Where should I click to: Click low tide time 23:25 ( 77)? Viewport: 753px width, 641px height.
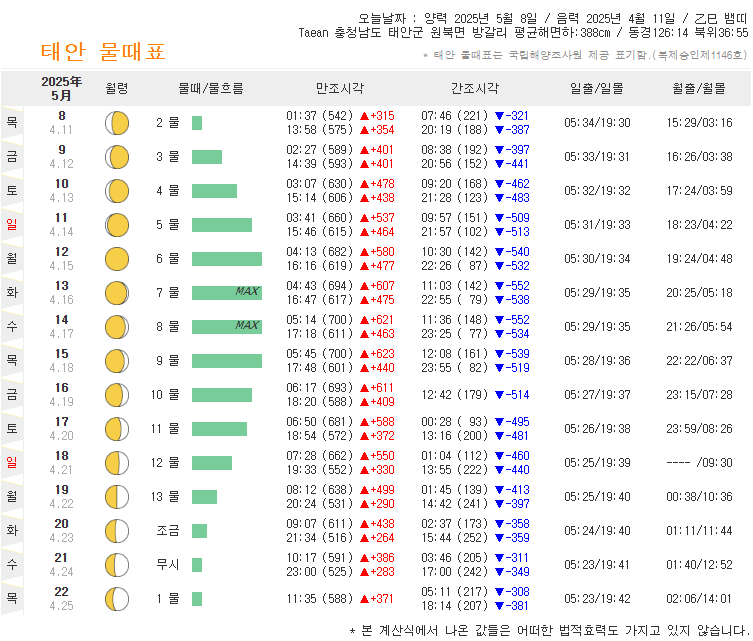coord(454,334)
